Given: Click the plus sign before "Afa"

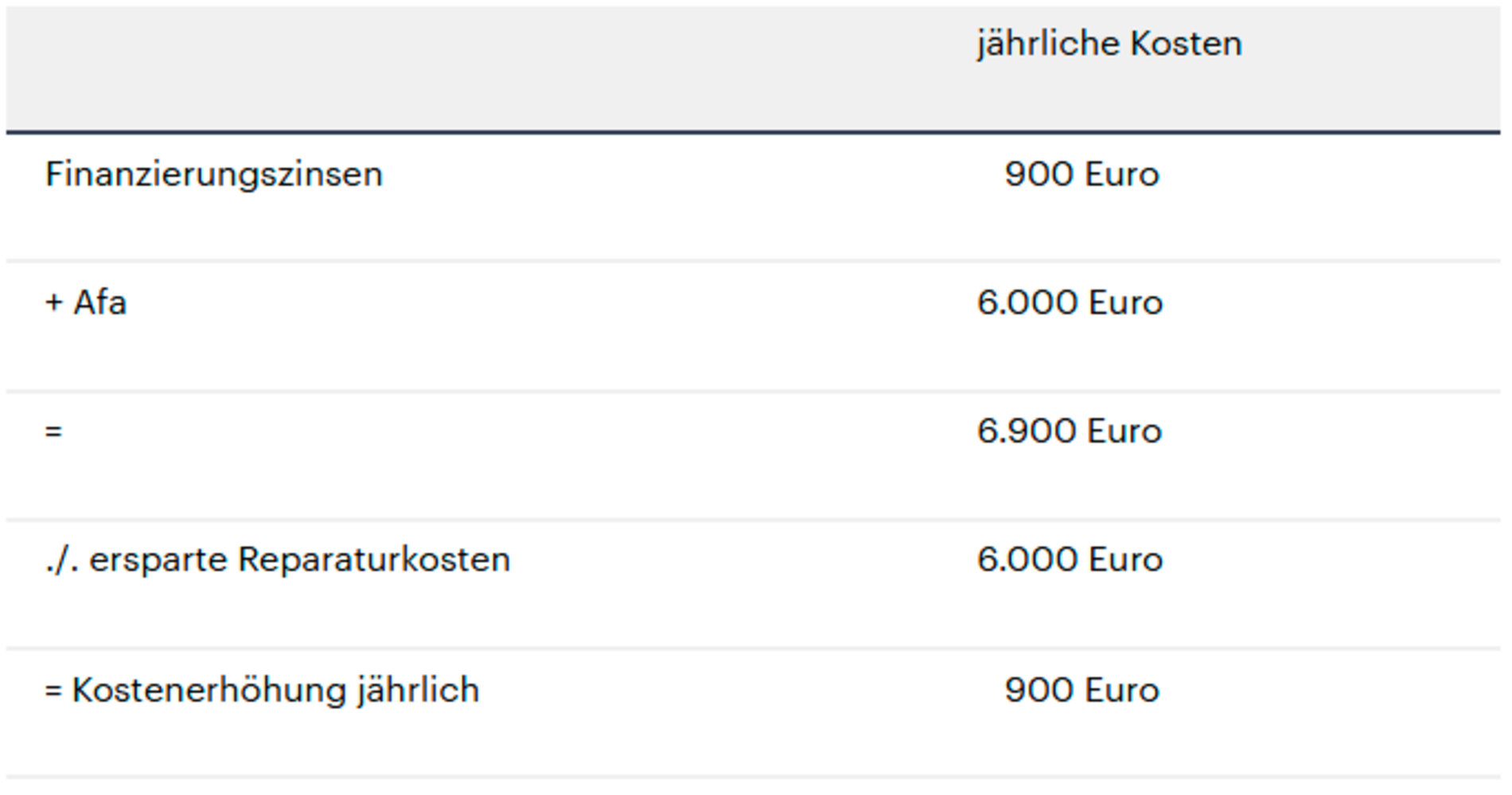Looking at the screenshot, I should pos(54,303).
